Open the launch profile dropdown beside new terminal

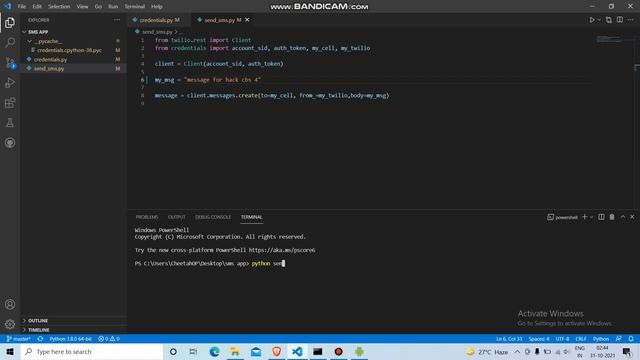[x=591, y=217]
